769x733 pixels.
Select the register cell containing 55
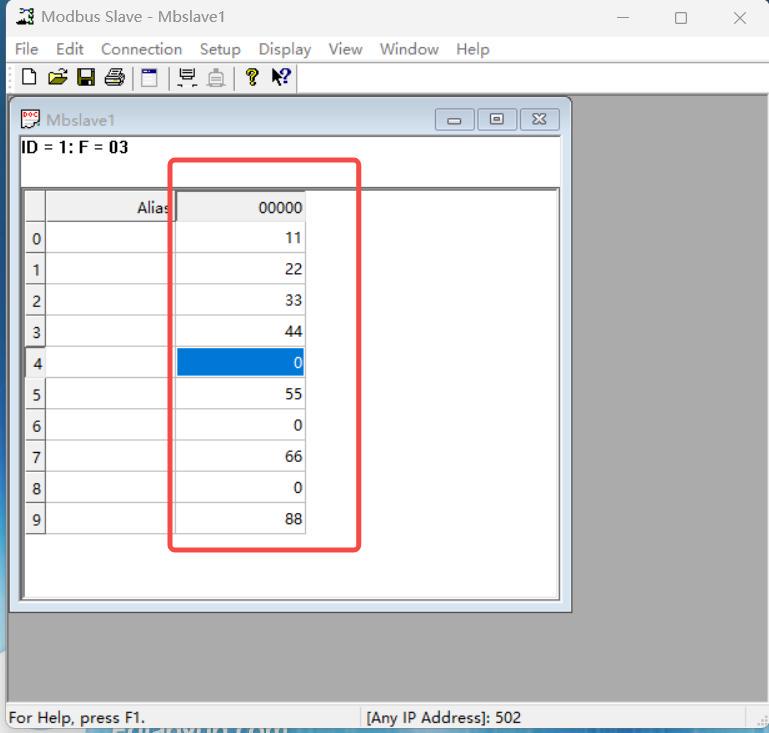(x=240, y=394)
